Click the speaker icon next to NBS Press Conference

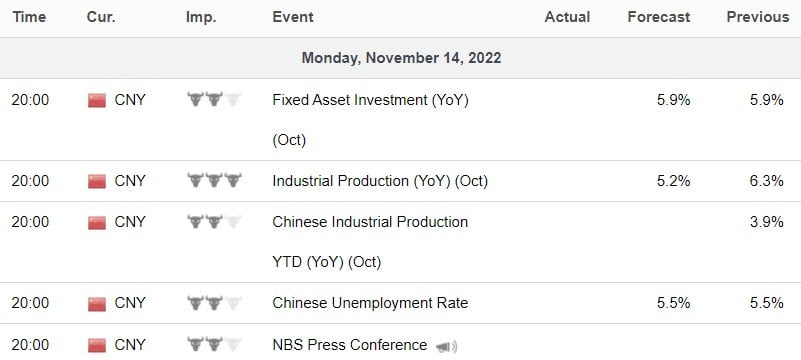[446, 347]
